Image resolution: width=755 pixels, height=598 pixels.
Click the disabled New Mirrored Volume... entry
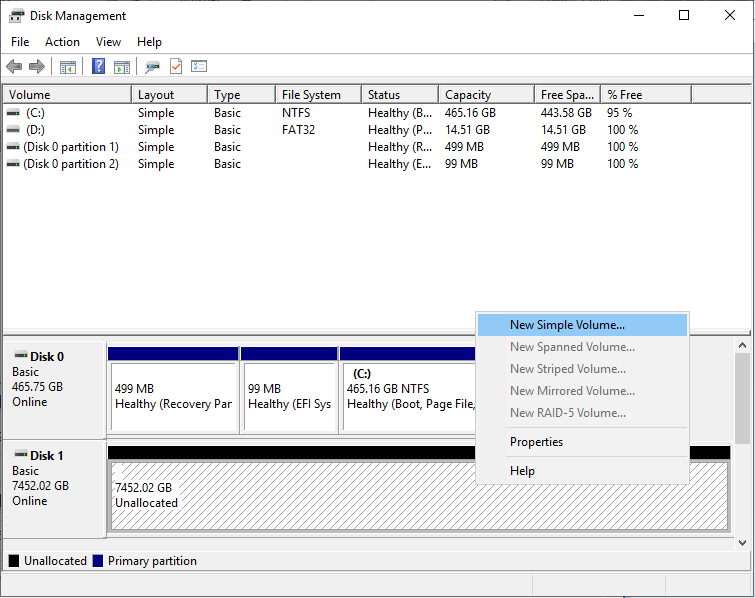tap(582, 391)
